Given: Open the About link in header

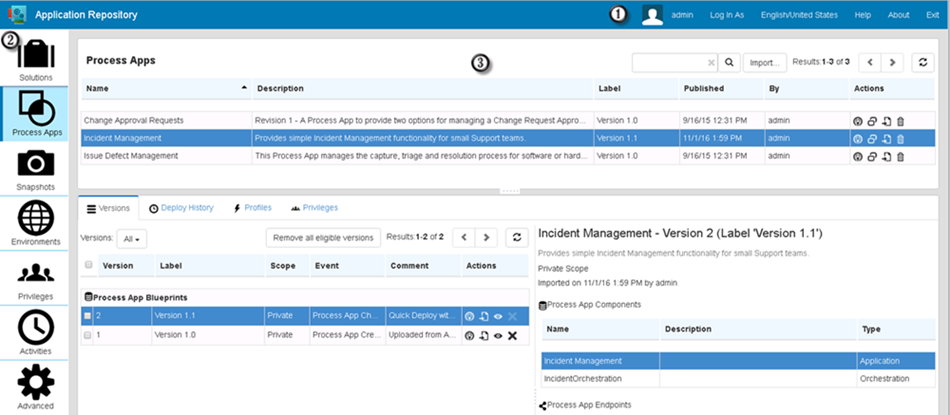Looking at the screenshot, I should pyautogui.click(x=899, y=15).
